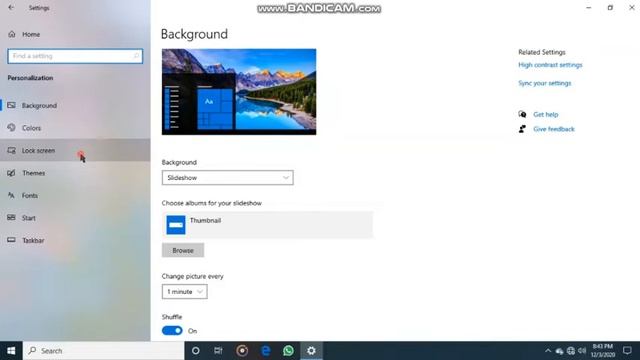Image resolution: width=640 pixels, height=360 pixels.
Task: Click the Browse button for albums
Action: 183,250
